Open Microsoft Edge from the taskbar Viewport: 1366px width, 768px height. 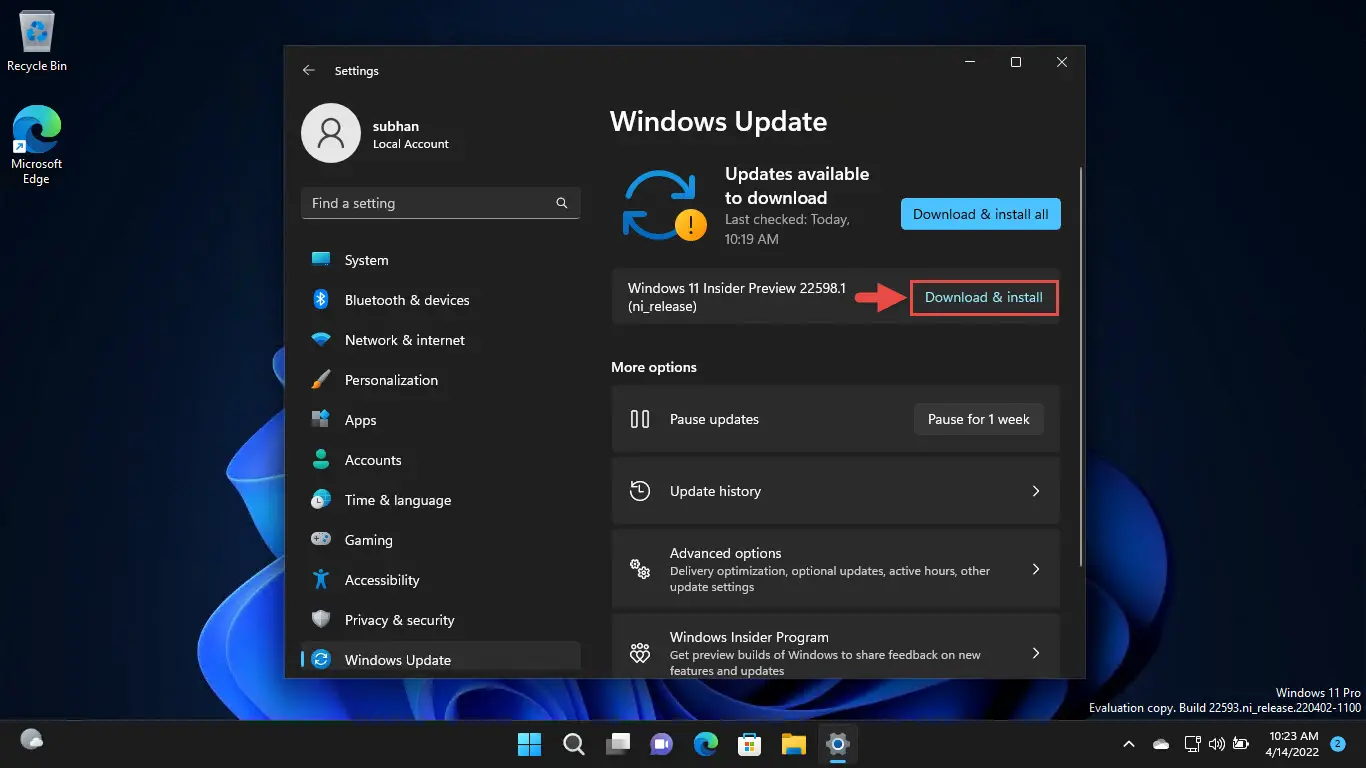click(x=706, y=744)
